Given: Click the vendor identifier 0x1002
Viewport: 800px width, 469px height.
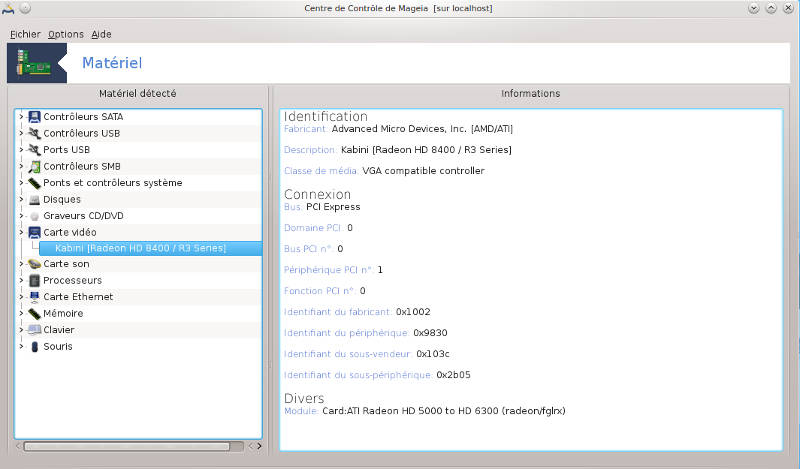Looking at the screenshot, I should point(413,312).
